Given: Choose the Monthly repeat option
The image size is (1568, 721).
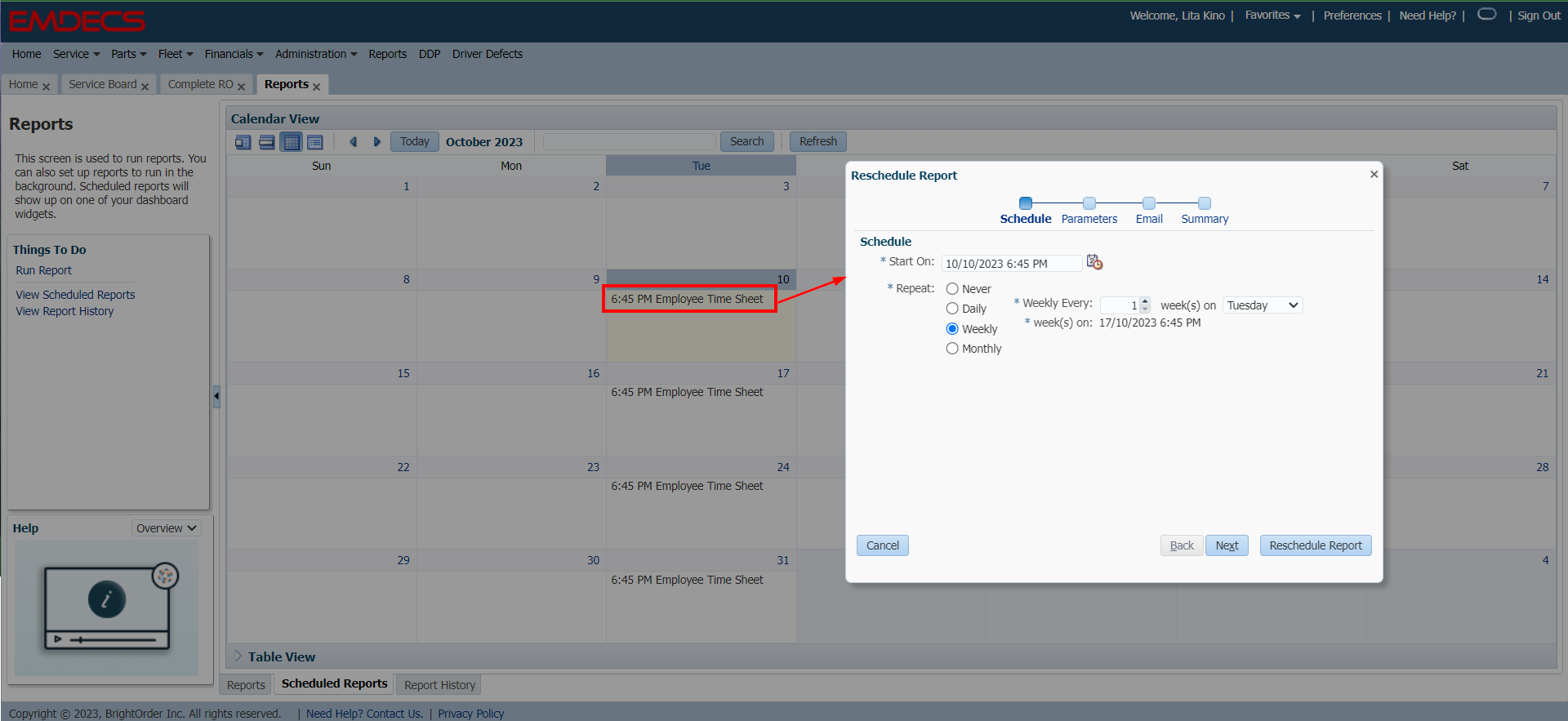Looking at the screenshot, I should click(952, 349).
